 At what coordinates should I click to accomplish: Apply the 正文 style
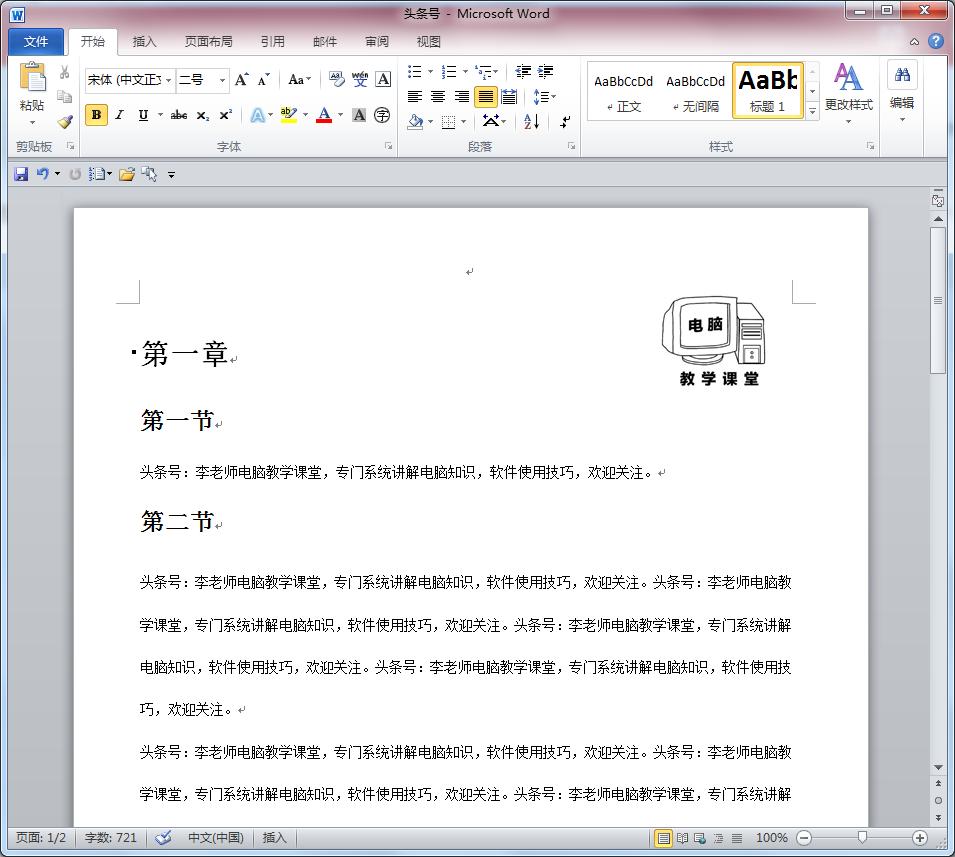(x=624, y=88)
